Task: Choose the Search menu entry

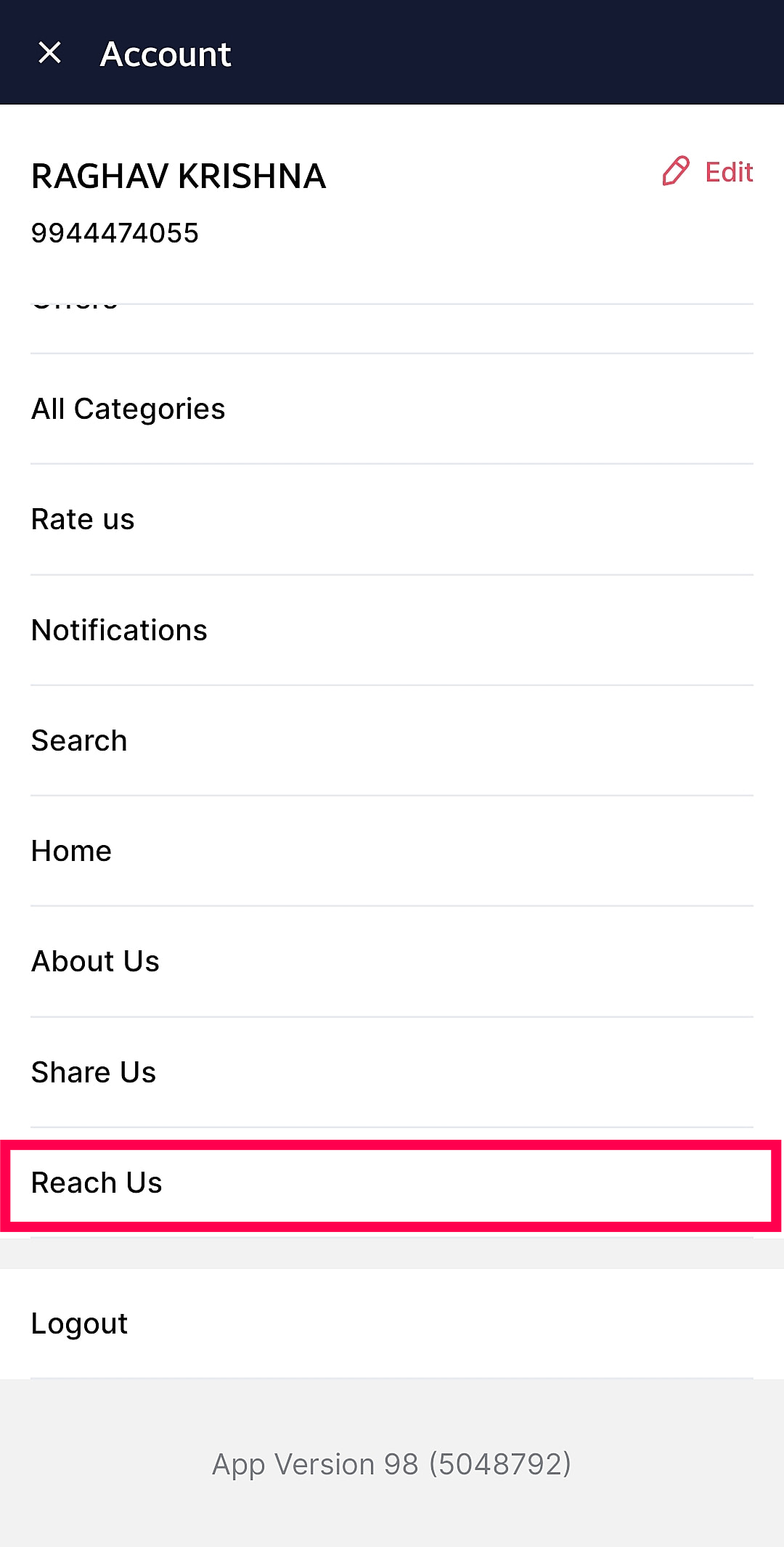Action: [79, 741]
